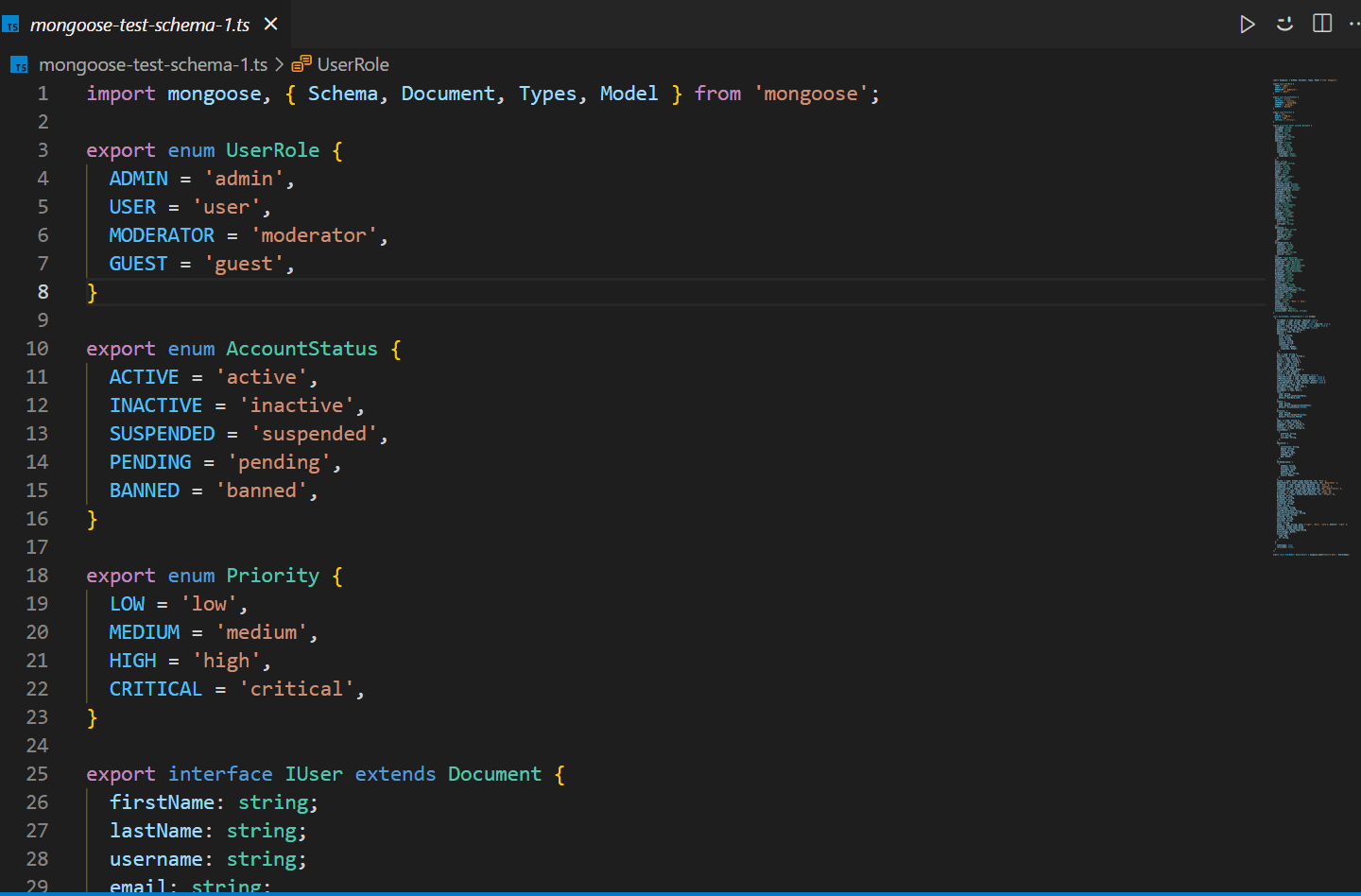Click the extends keyword on line 25

tap(395, 774)
